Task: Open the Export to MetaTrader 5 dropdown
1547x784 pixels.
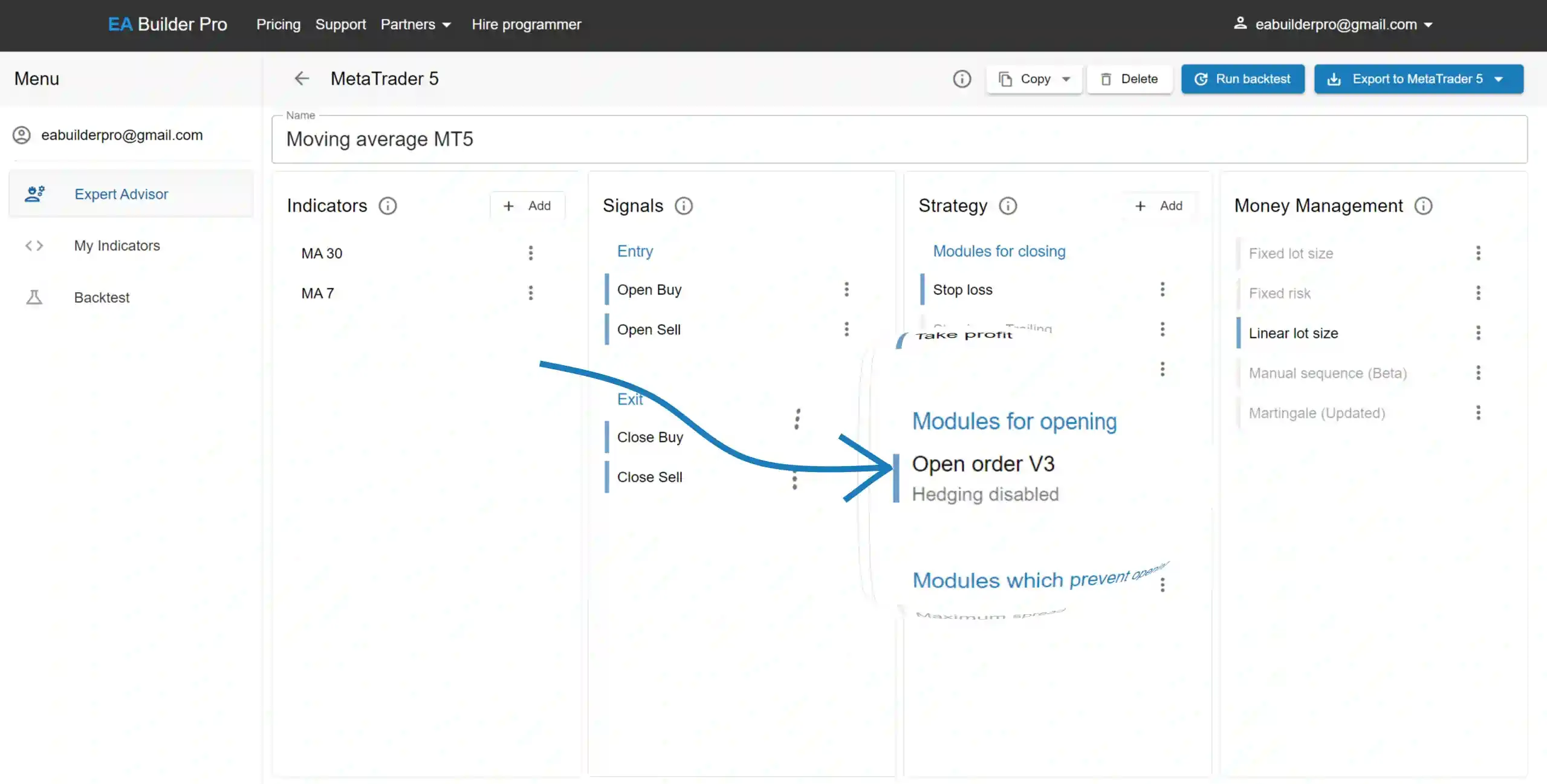Action: coord(1499,79)
